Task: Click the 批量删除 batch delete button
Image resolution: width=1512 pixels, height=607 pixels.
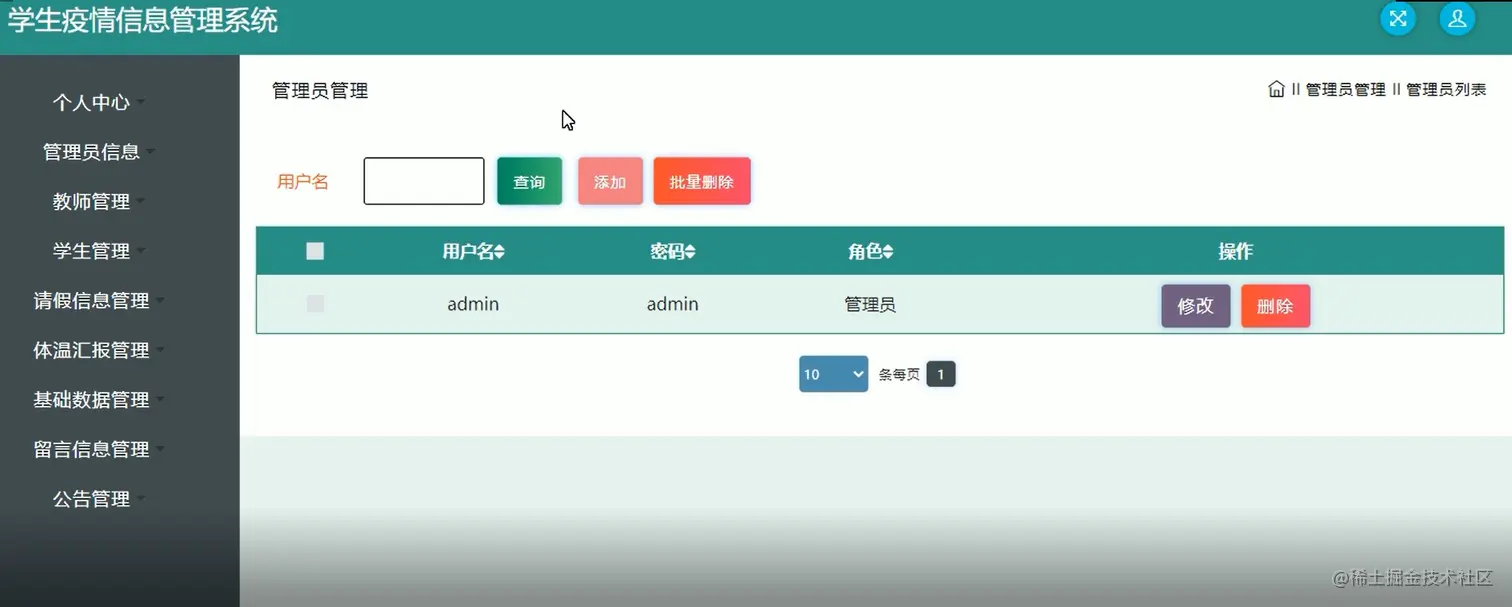Action: coord(701,181)
